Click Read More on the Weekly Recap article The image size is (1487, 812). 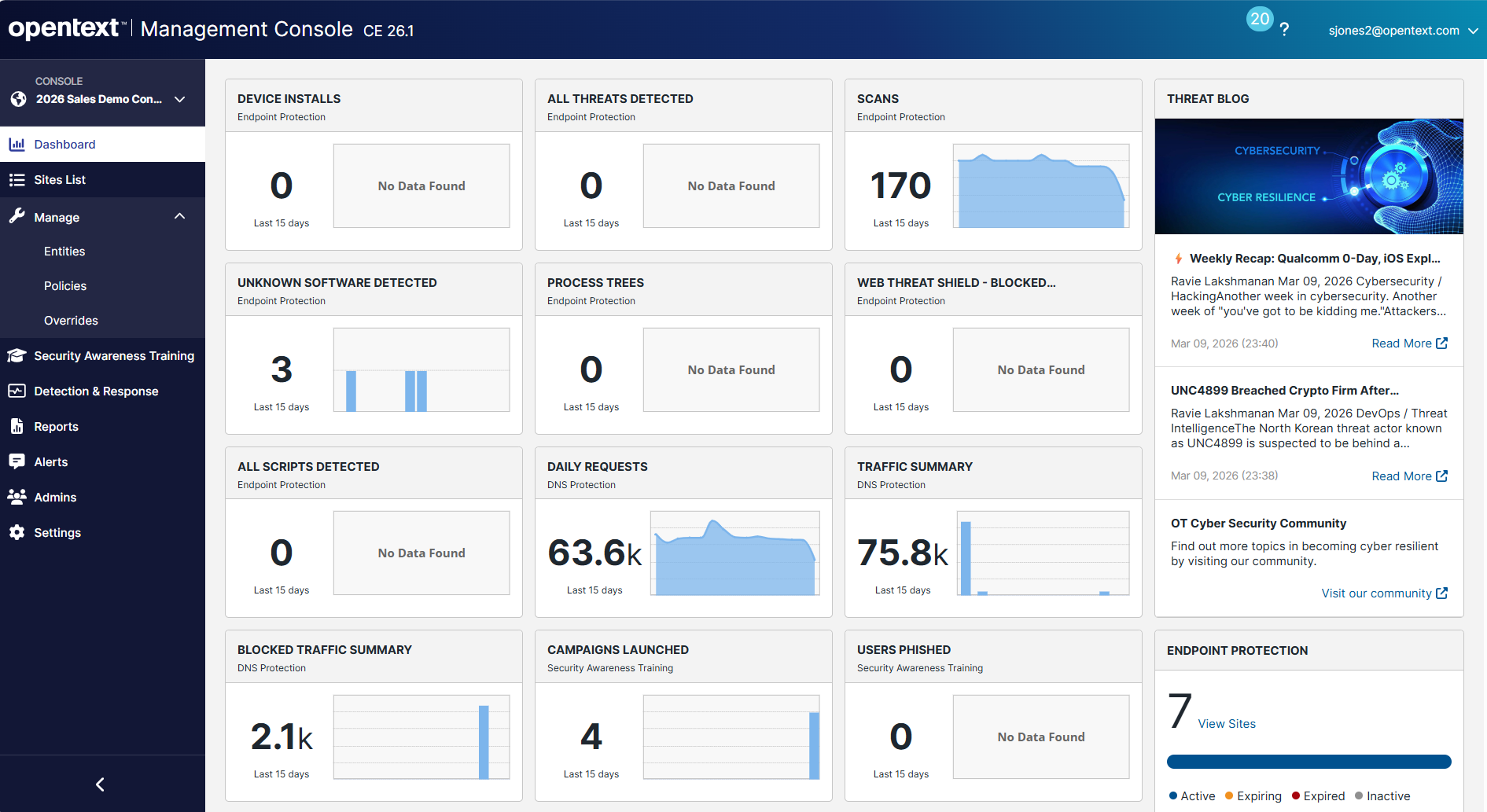tap(1408, 343)
